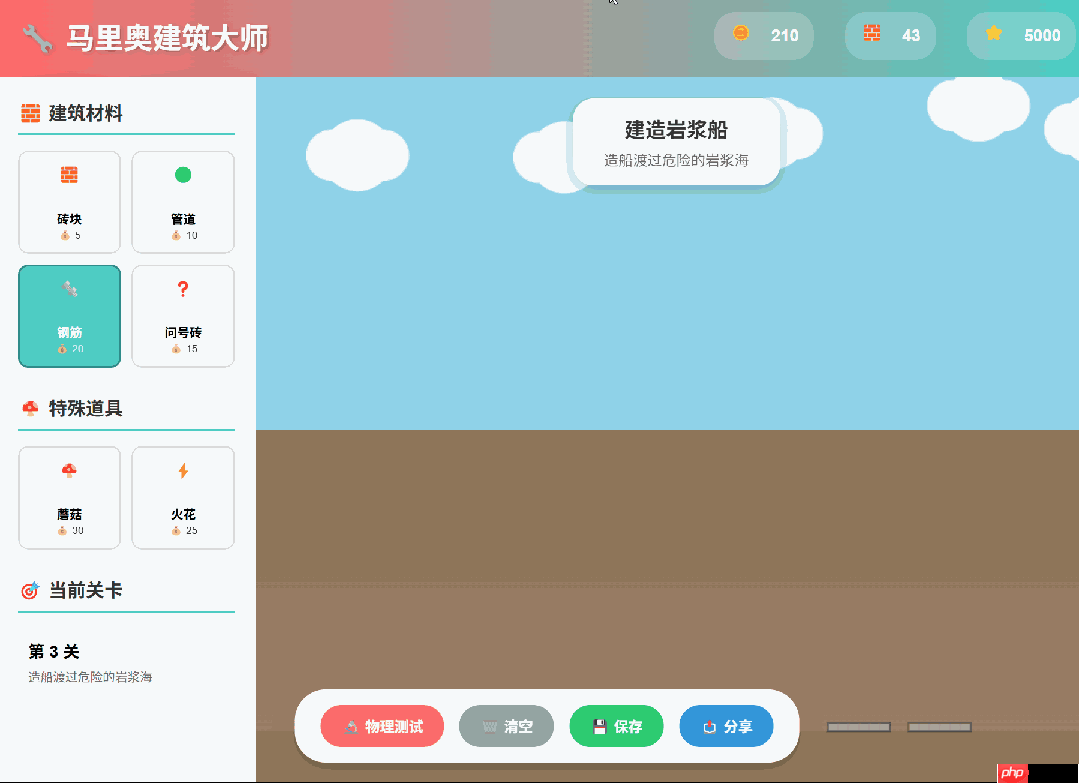Select the 管道 pipe material
Viewport: 1079px width, 783px height.
pyautogui.click(x=183, y=201)
